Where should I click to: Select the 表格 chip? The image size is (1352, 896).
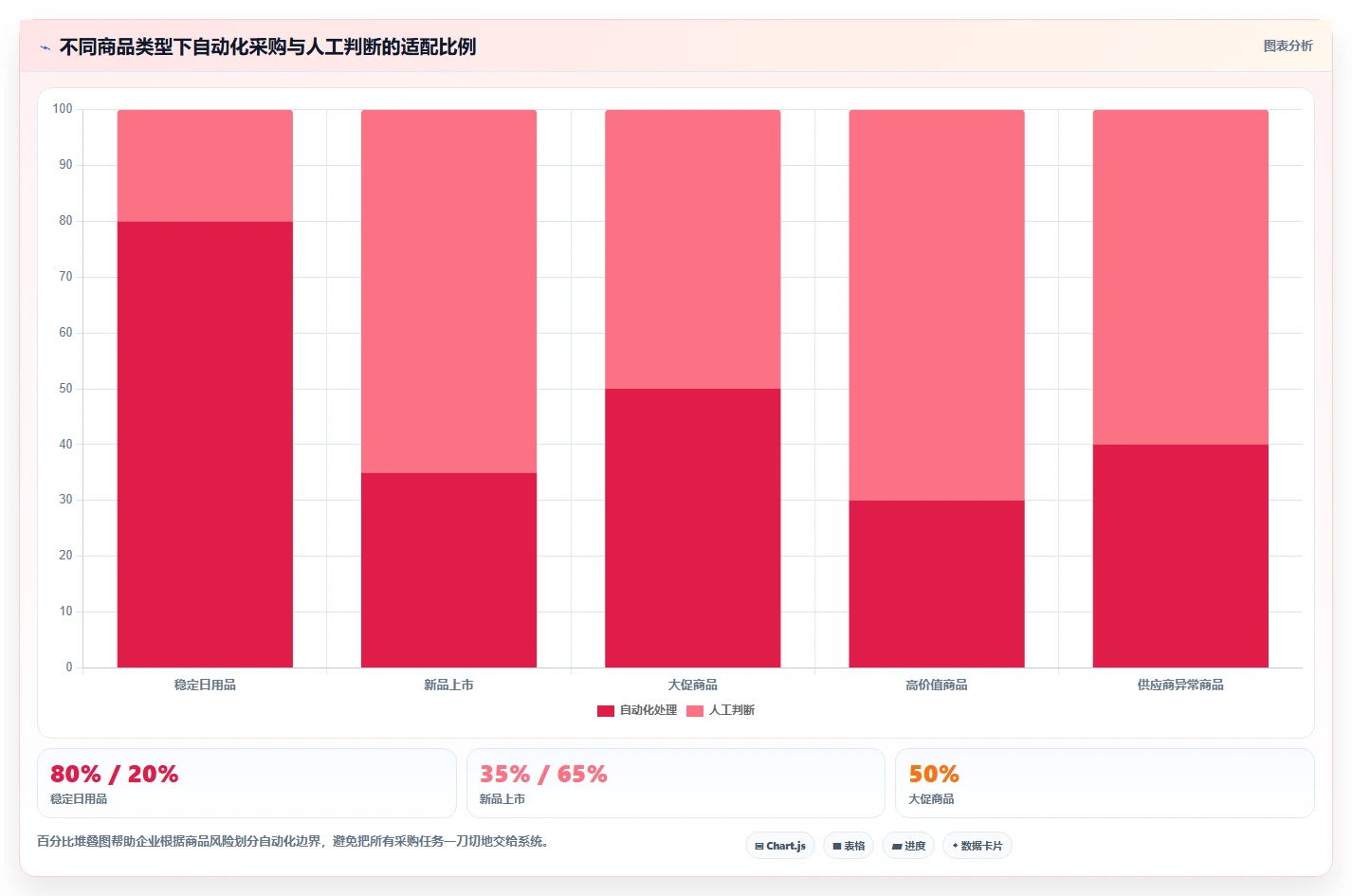coord(849,846)
